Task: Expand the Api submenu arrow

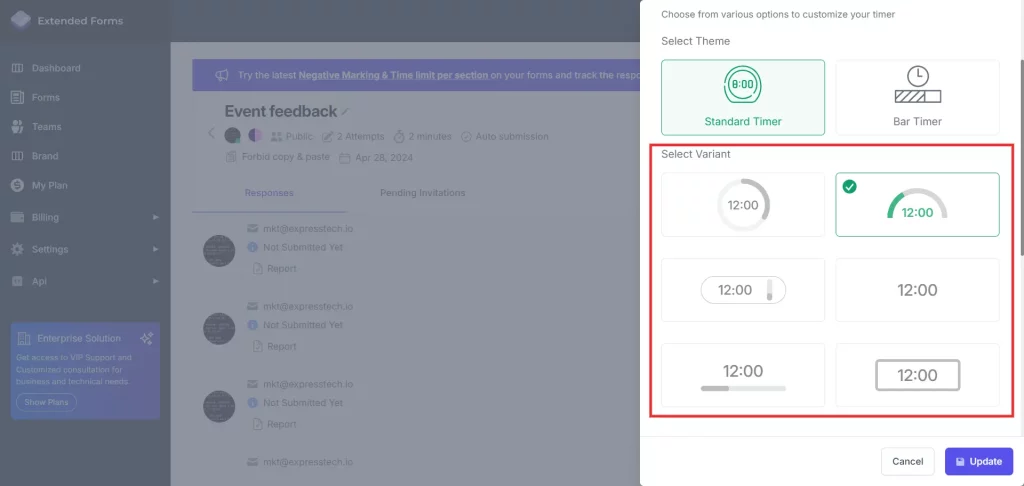Action: point(155,281)
